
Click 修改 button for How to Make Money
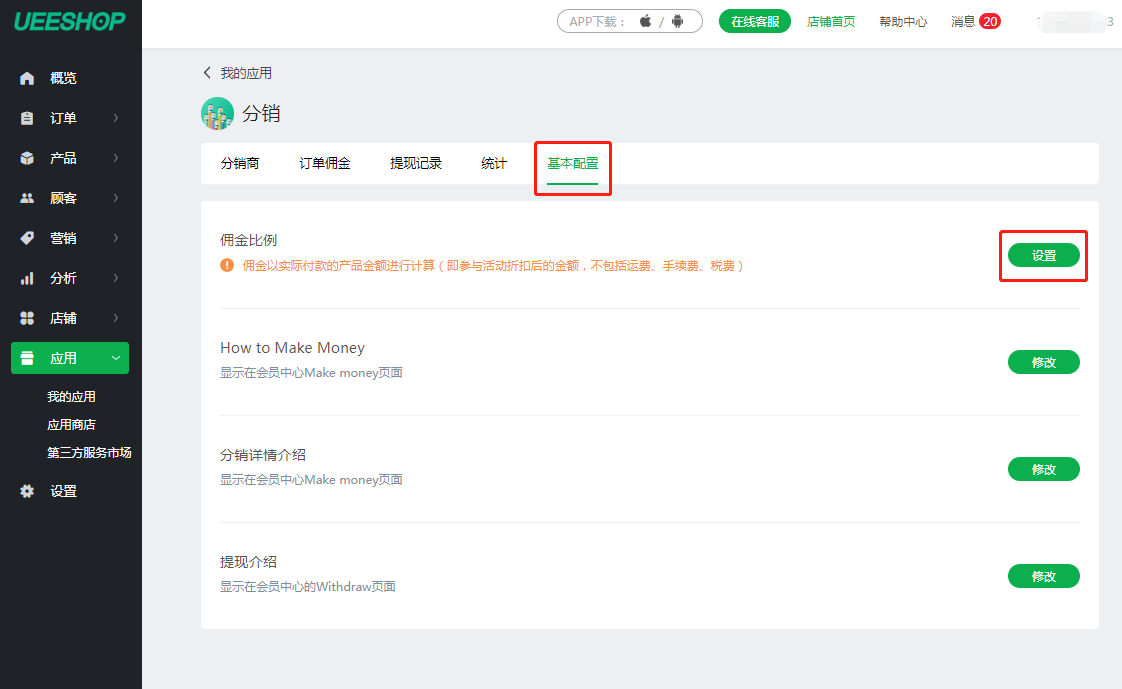tap(1043, 362)
